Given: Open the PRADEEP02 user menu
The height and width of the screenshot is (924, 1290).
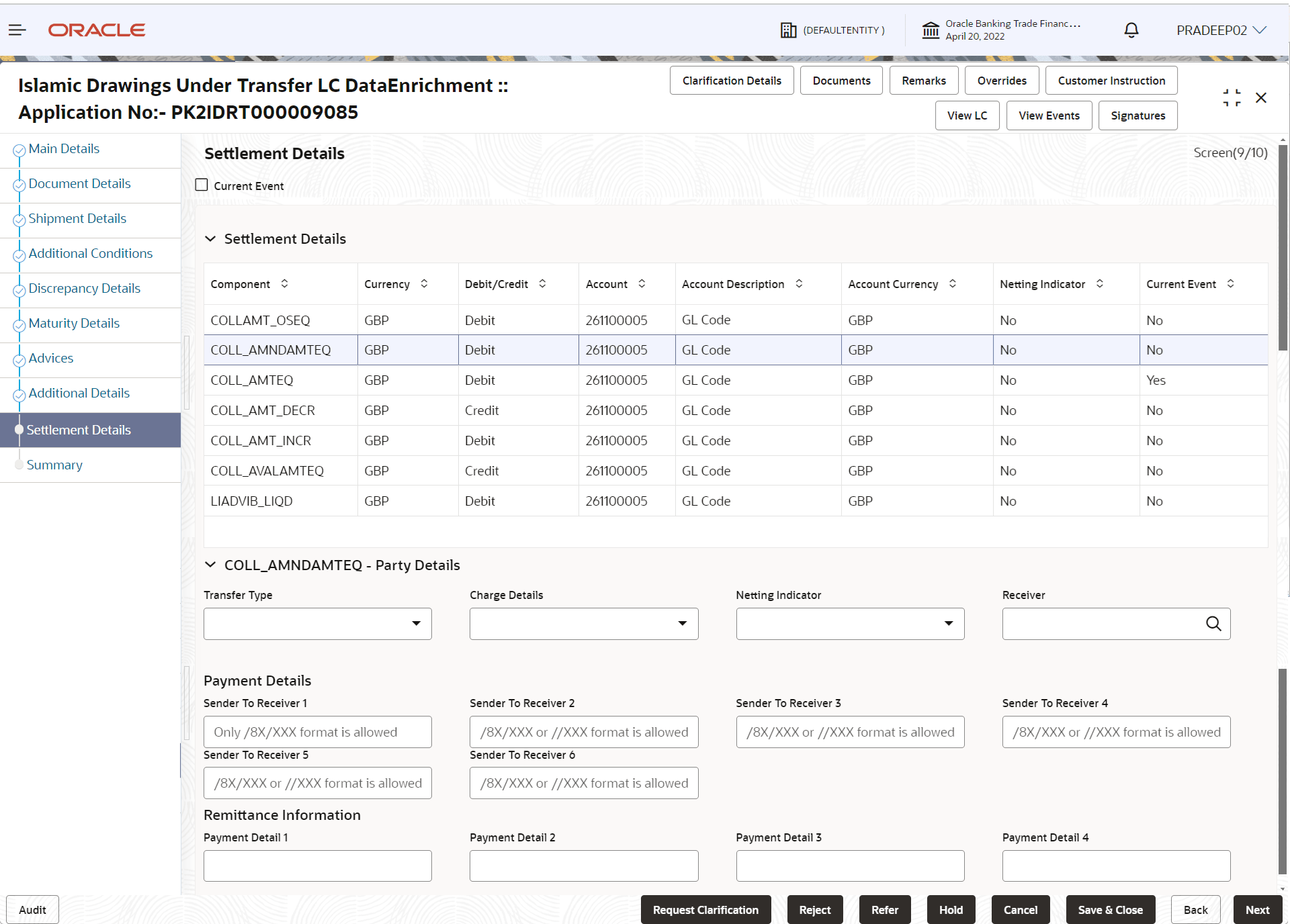Looking at the screenshot, I should click(x=1221, y=30).
